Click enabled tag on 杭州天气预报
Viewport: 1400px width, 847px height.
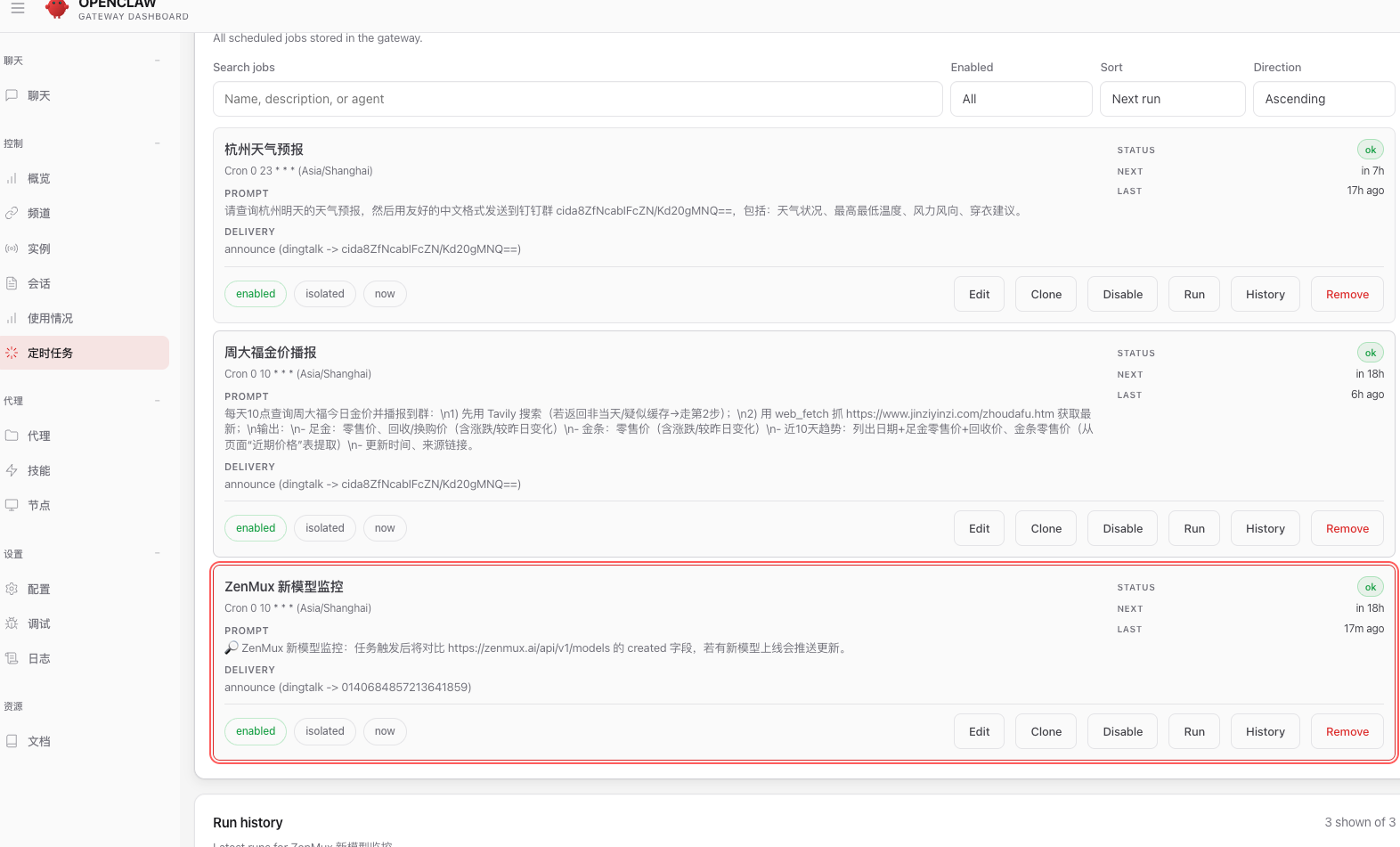[x=256, y=294]
